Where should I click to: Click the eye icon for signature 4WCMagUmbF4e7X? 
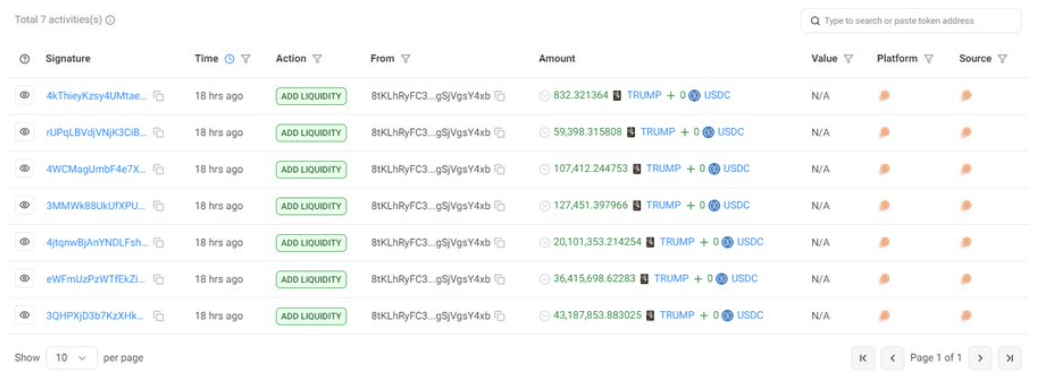tap(25, 168)
